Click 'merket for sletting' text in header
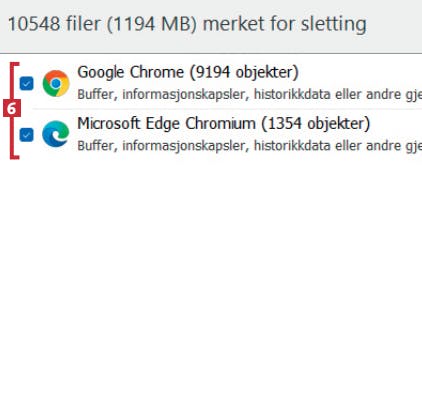 pyautogui.click(x=285, y=24)
